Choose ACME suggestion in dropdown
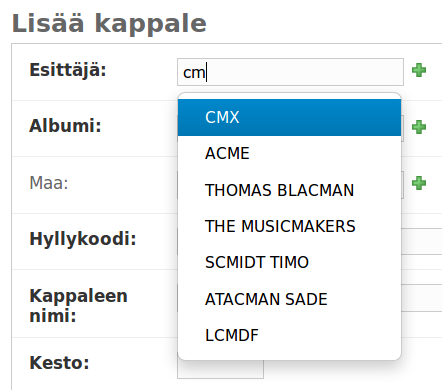 (289, 154)
